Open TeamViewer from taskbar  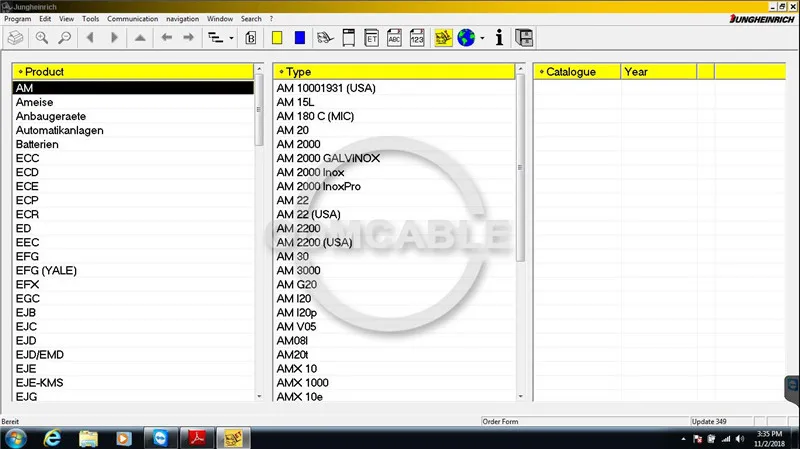(161, 438)
